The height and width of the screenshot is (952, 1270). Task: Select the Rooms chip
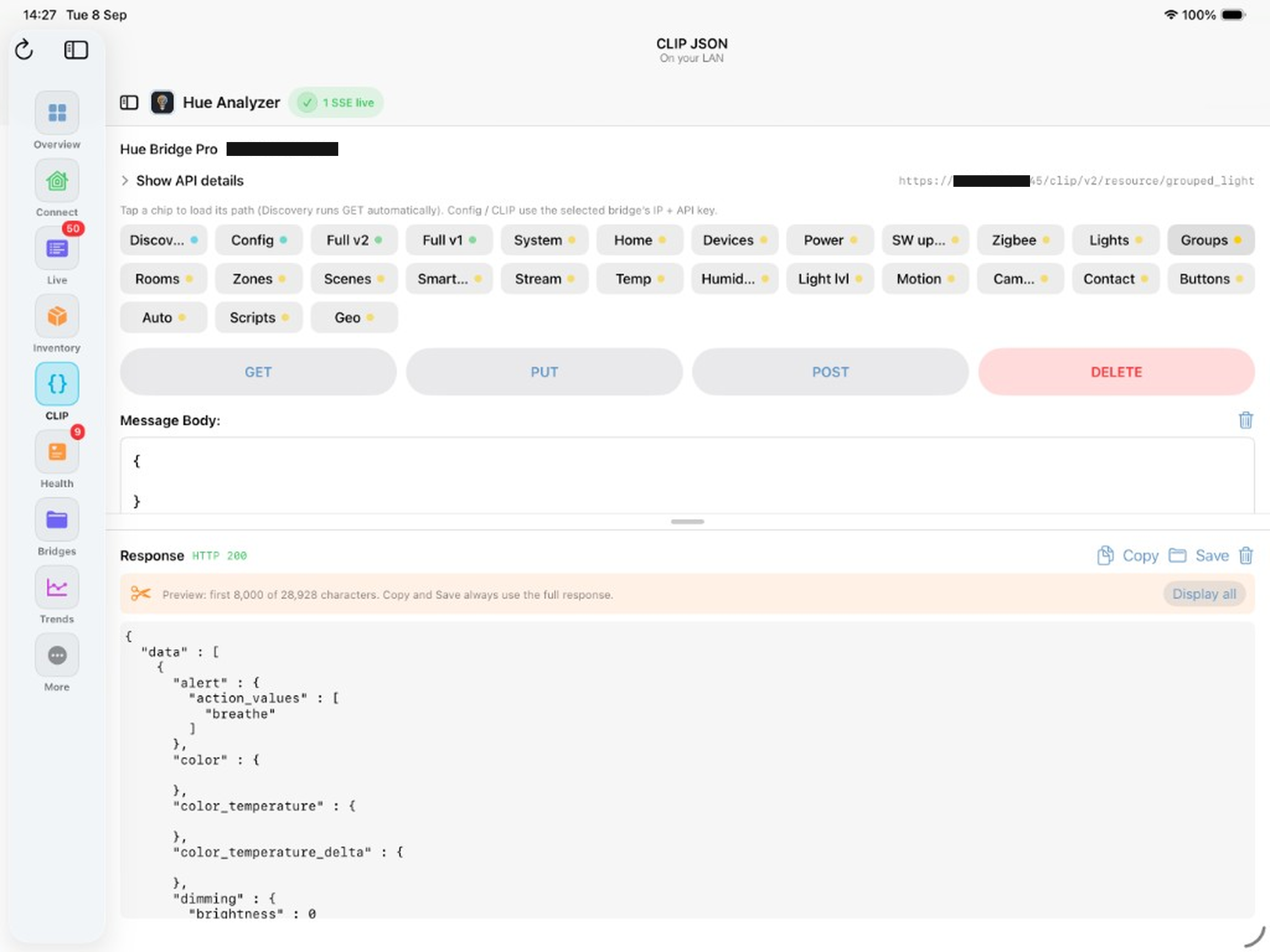[163, 279]
